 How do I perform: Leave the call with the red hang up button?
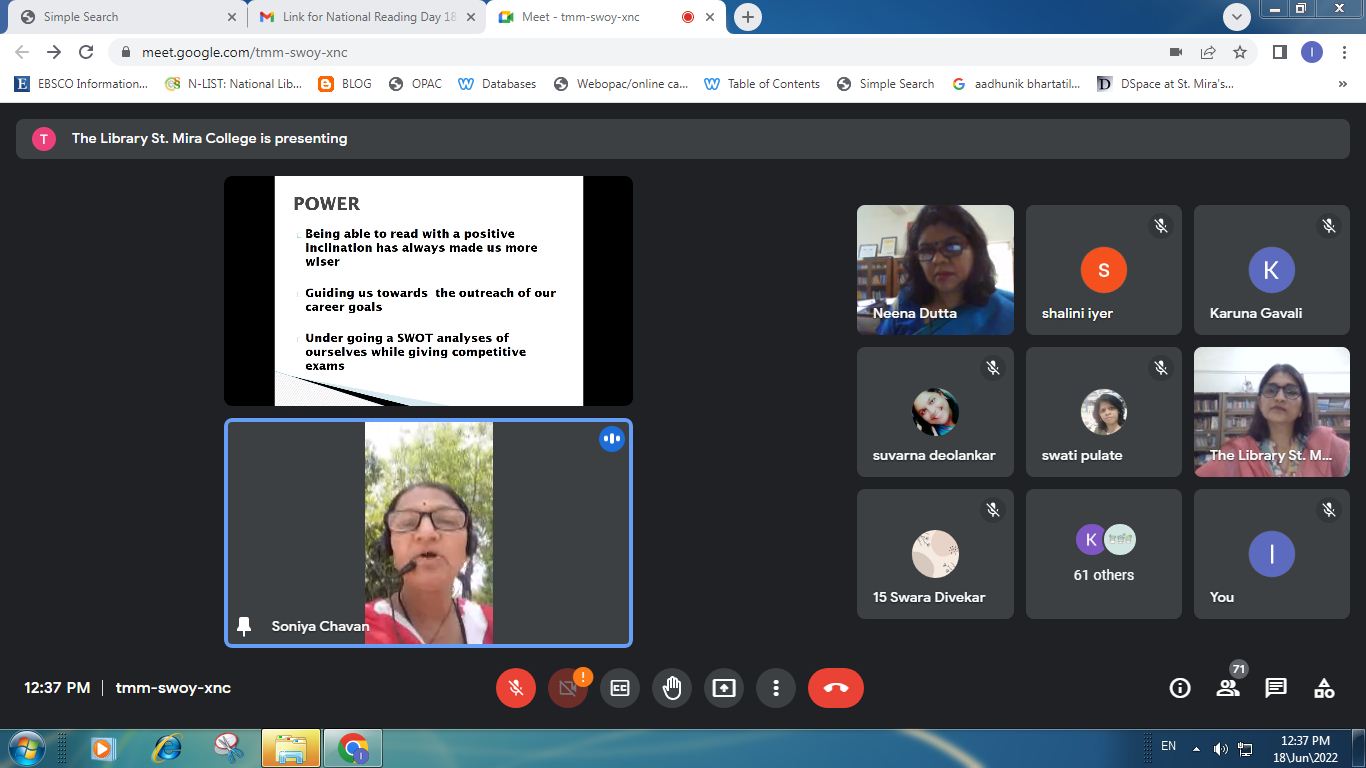[x=836, y=688]
